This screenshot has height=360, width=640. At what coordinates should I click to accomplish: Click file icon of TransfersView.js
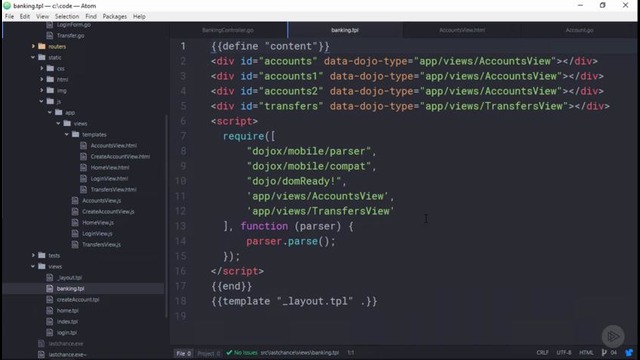point(75,244)
